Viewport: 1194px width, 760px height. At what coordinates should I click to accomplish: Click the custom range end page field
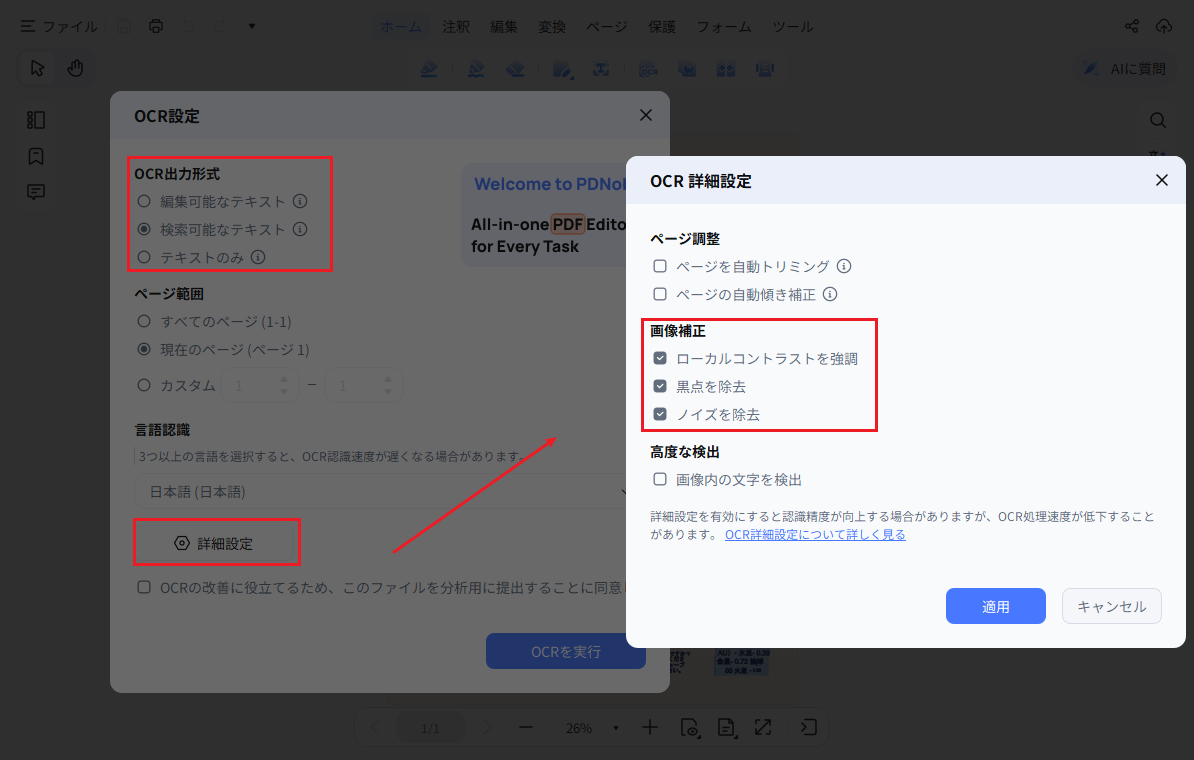[x=363, y=385]
